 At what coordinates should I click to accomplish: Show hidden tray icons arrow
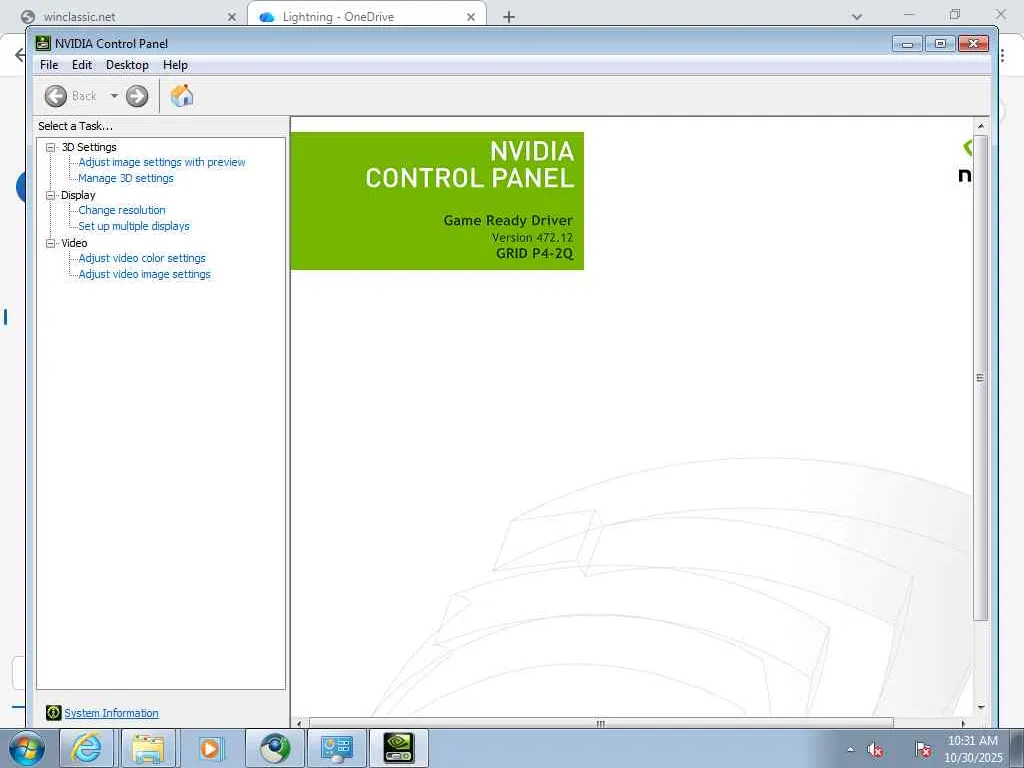[x=850, y=749]
